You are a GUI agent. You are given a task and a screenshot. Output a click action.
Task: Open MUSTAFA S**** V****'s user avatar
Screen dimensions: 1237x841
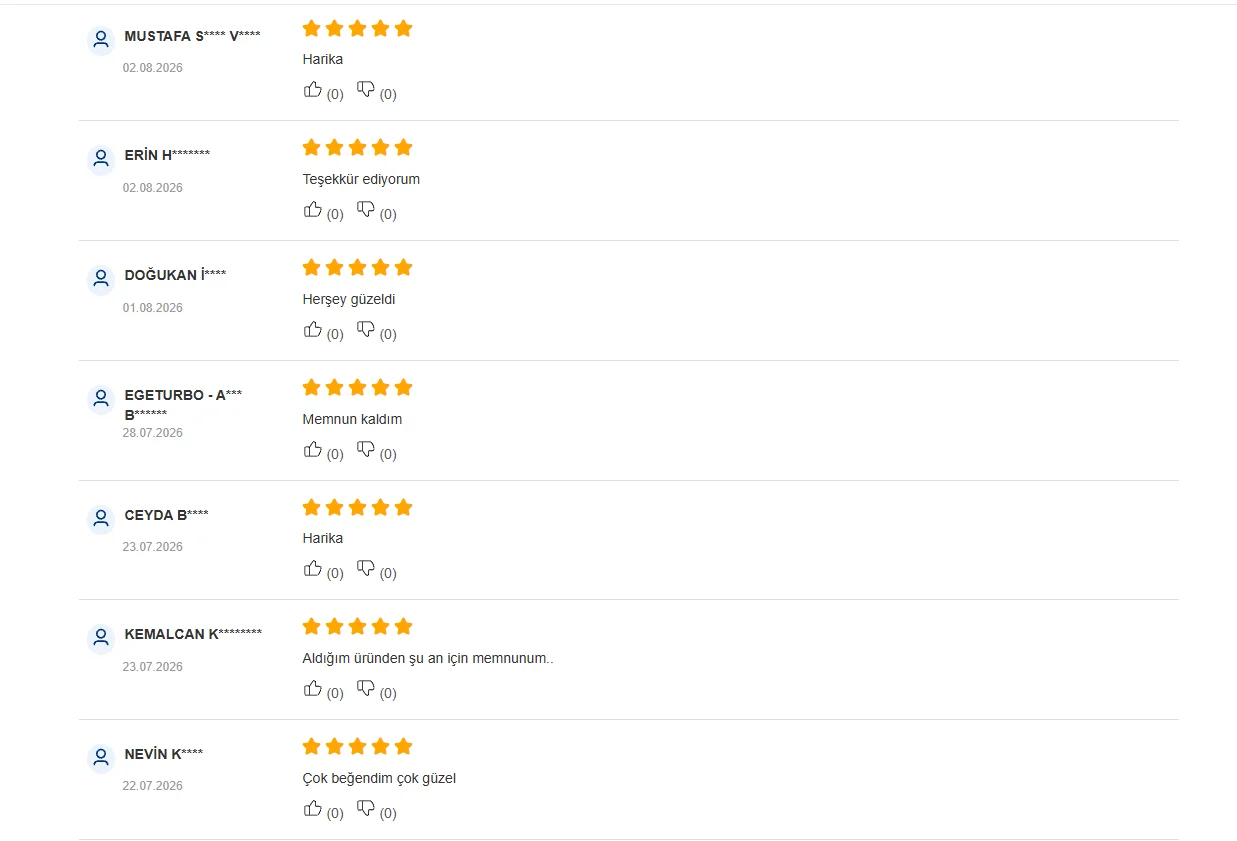pyautogui.click(x=101, y=40)
